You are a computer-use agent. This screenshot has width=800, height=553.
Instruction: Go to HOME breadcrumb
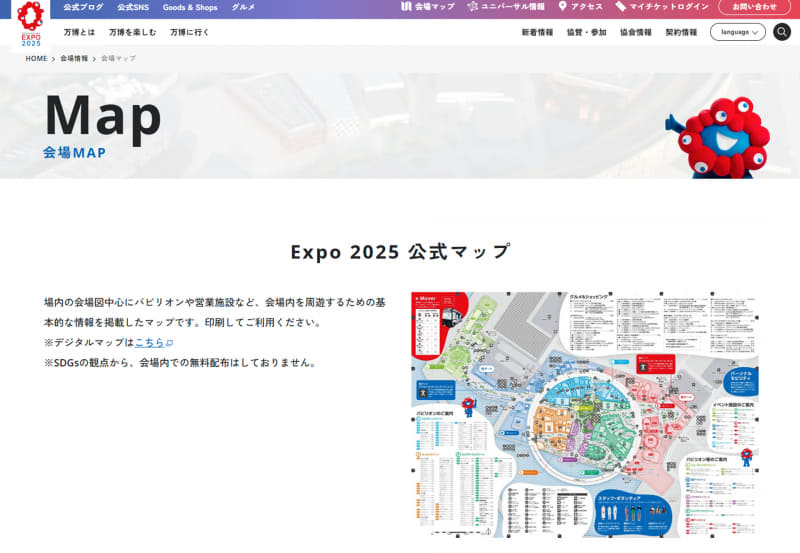coord(36,59)
